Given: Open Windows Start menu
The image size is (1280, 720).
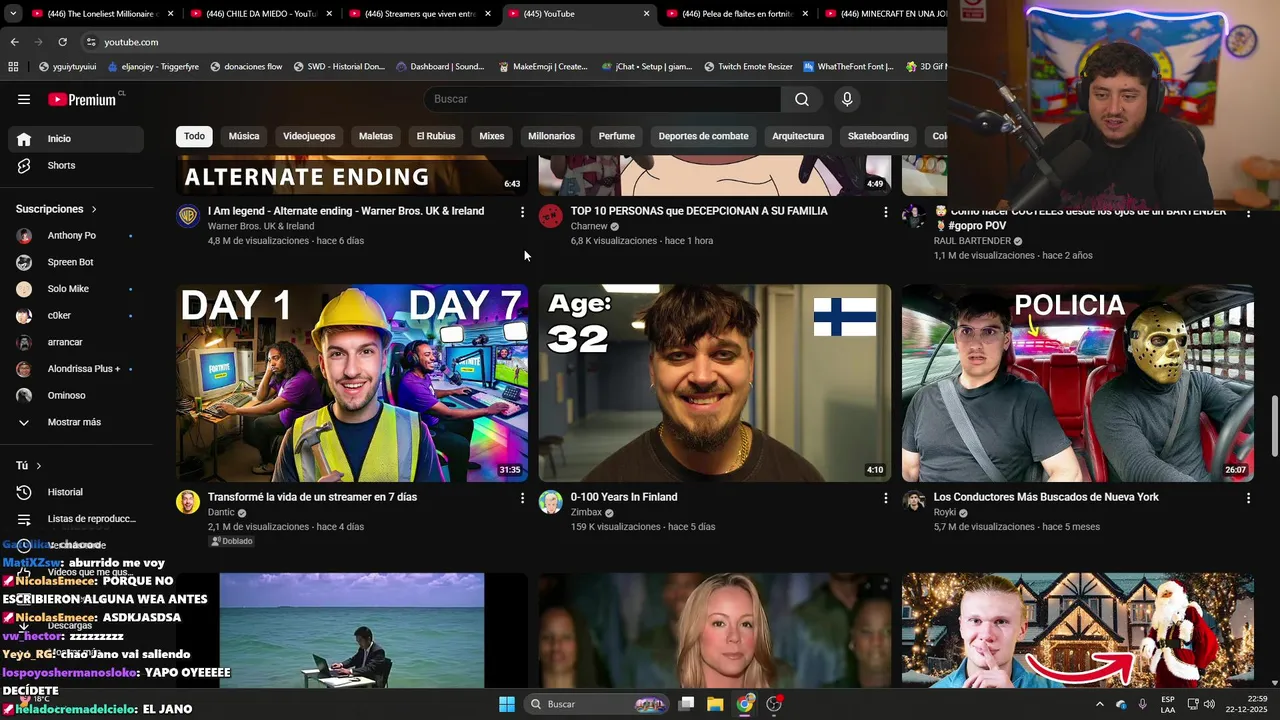Looking at the screenshot, I should point(507,704).
